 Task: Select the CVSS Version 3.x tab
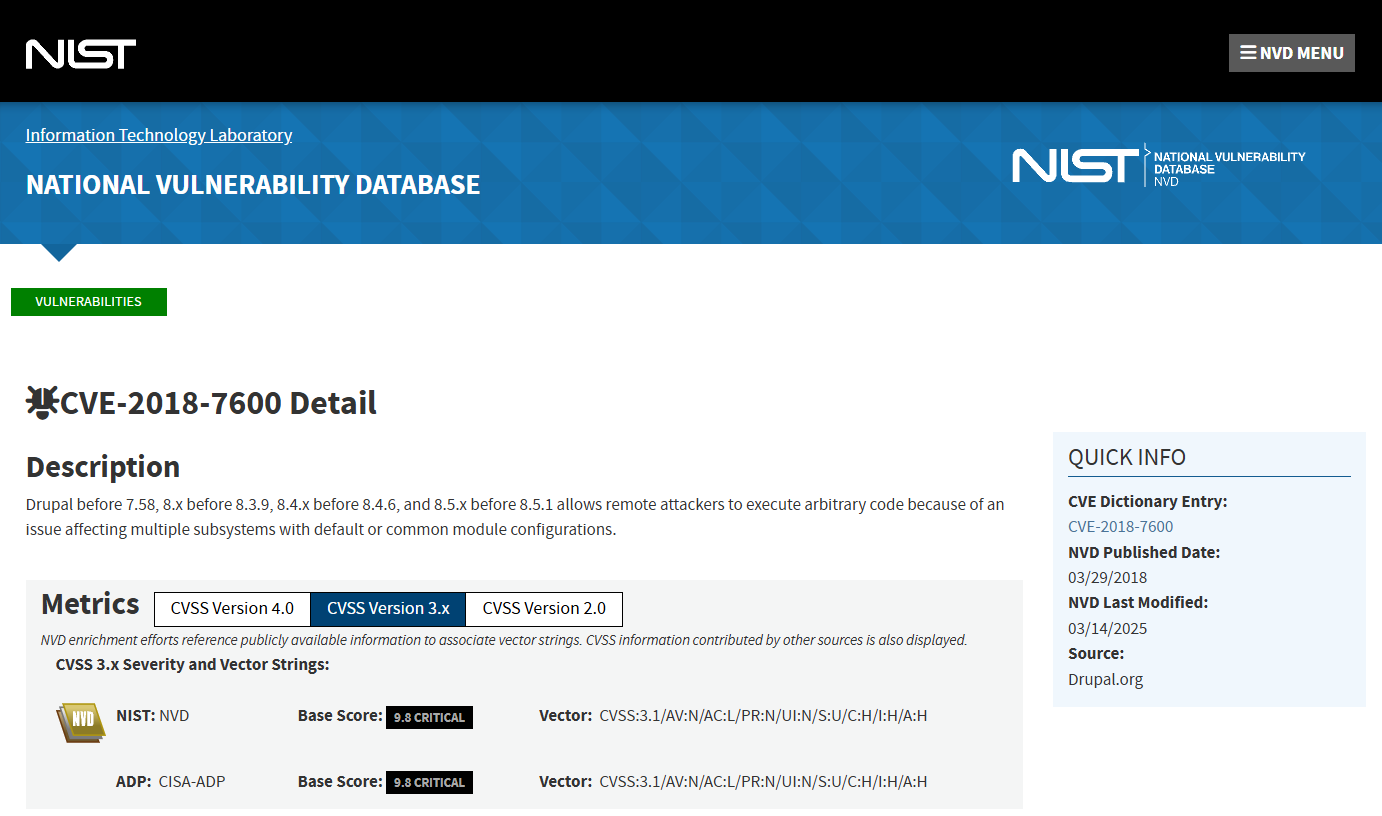[x=388, y=609]
